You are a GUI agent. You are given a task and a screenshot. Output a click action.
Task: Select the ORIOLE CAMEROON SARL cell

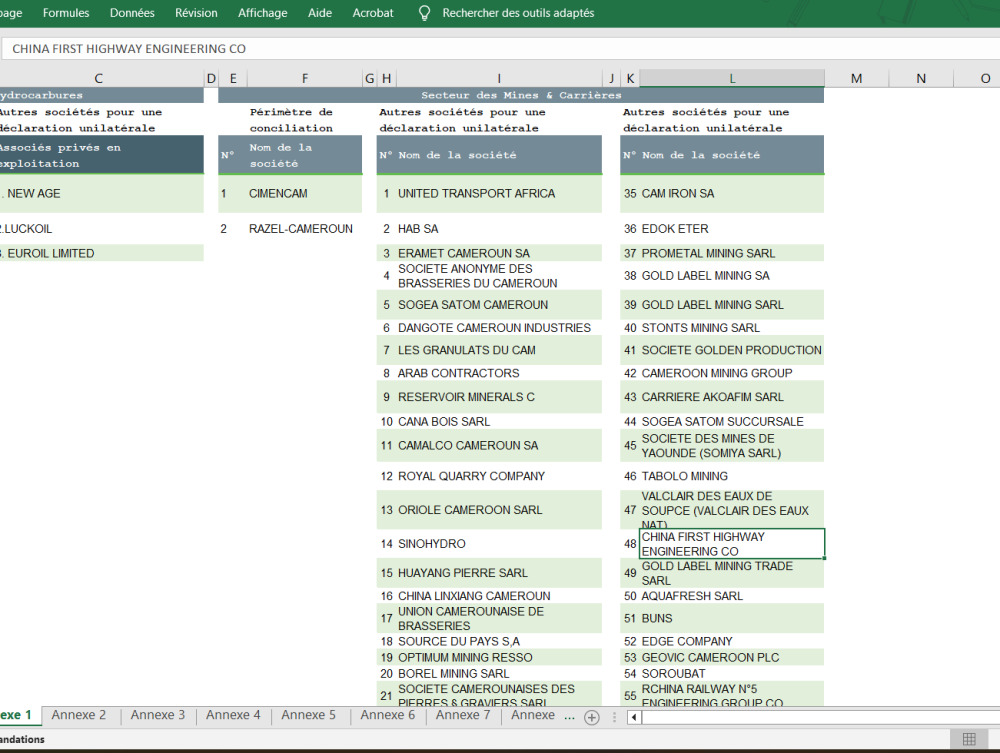499,510
